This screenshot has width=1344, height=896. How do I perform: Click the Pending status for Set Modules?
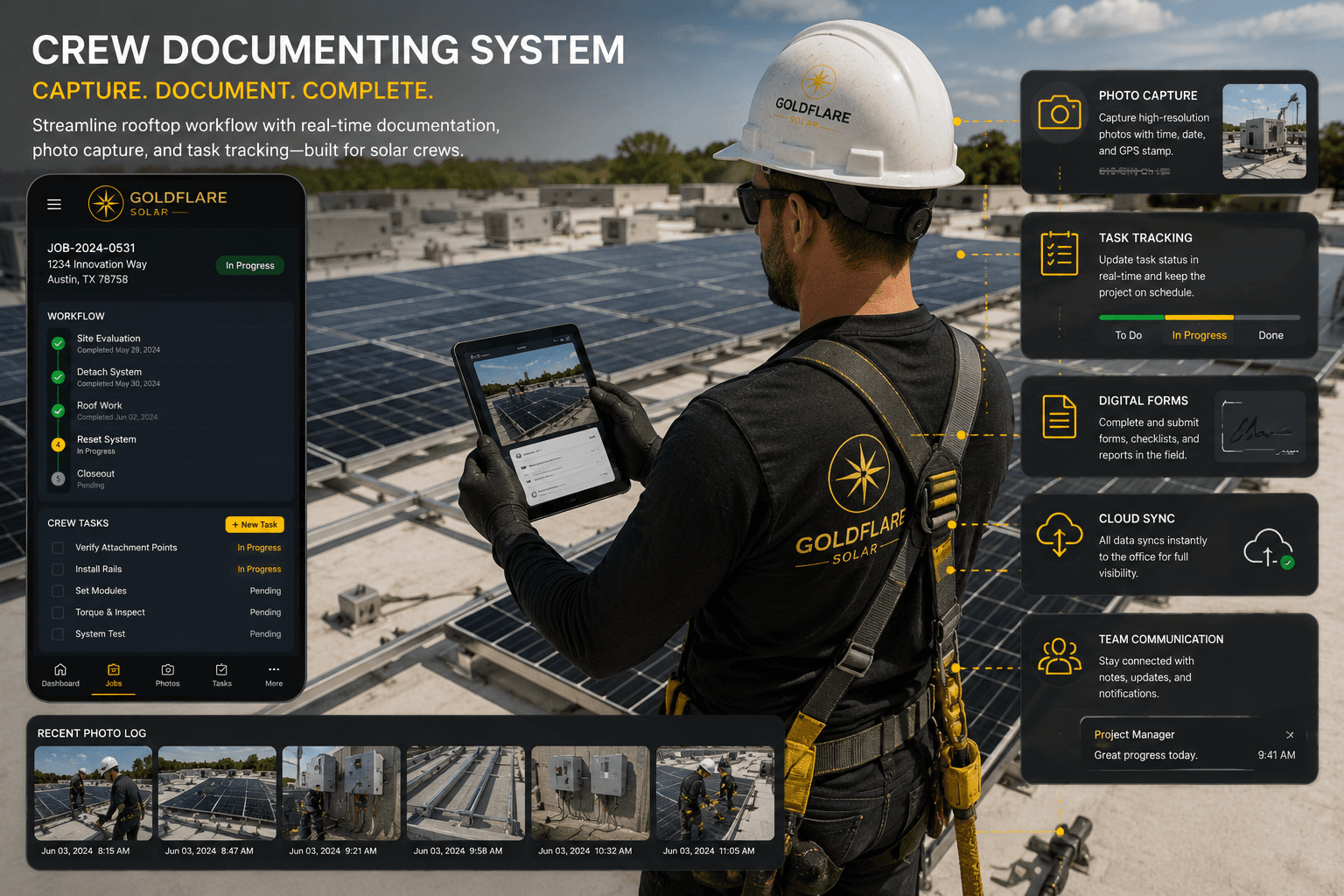(265, 591)
